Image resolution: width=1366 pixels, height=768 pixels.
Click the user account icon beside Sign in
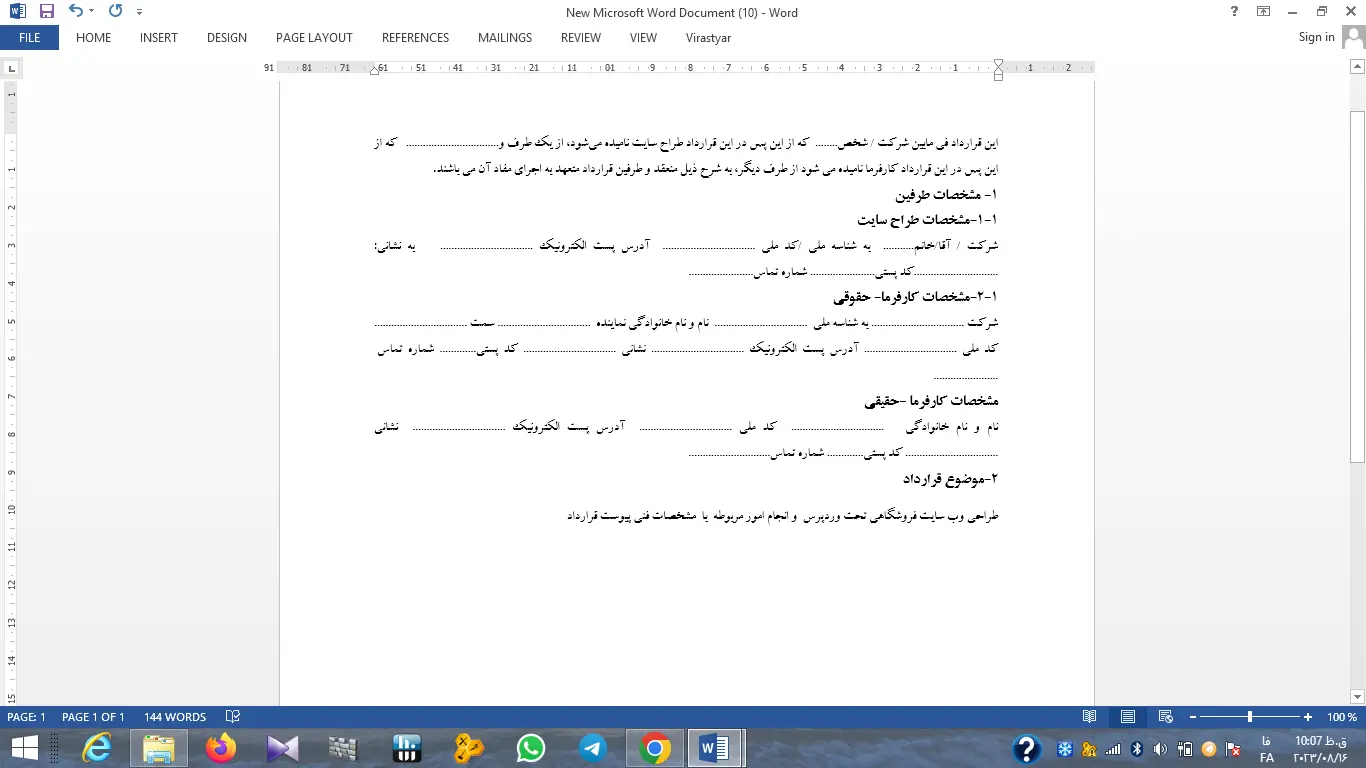point(1353,38)
